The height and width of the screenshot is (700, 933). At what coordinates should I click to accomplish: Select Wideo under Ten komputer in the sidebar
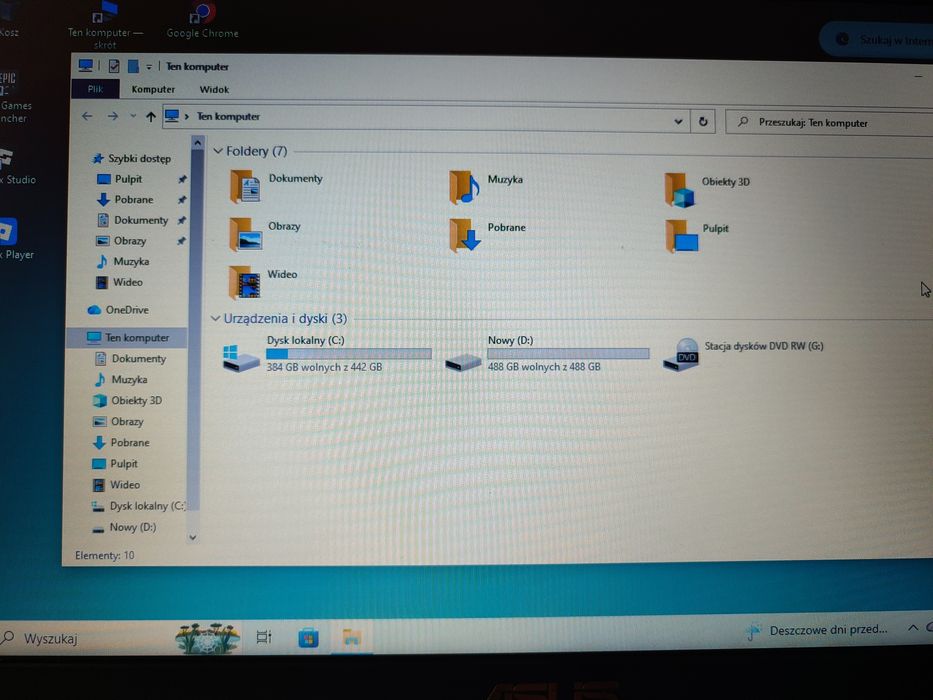117,485
